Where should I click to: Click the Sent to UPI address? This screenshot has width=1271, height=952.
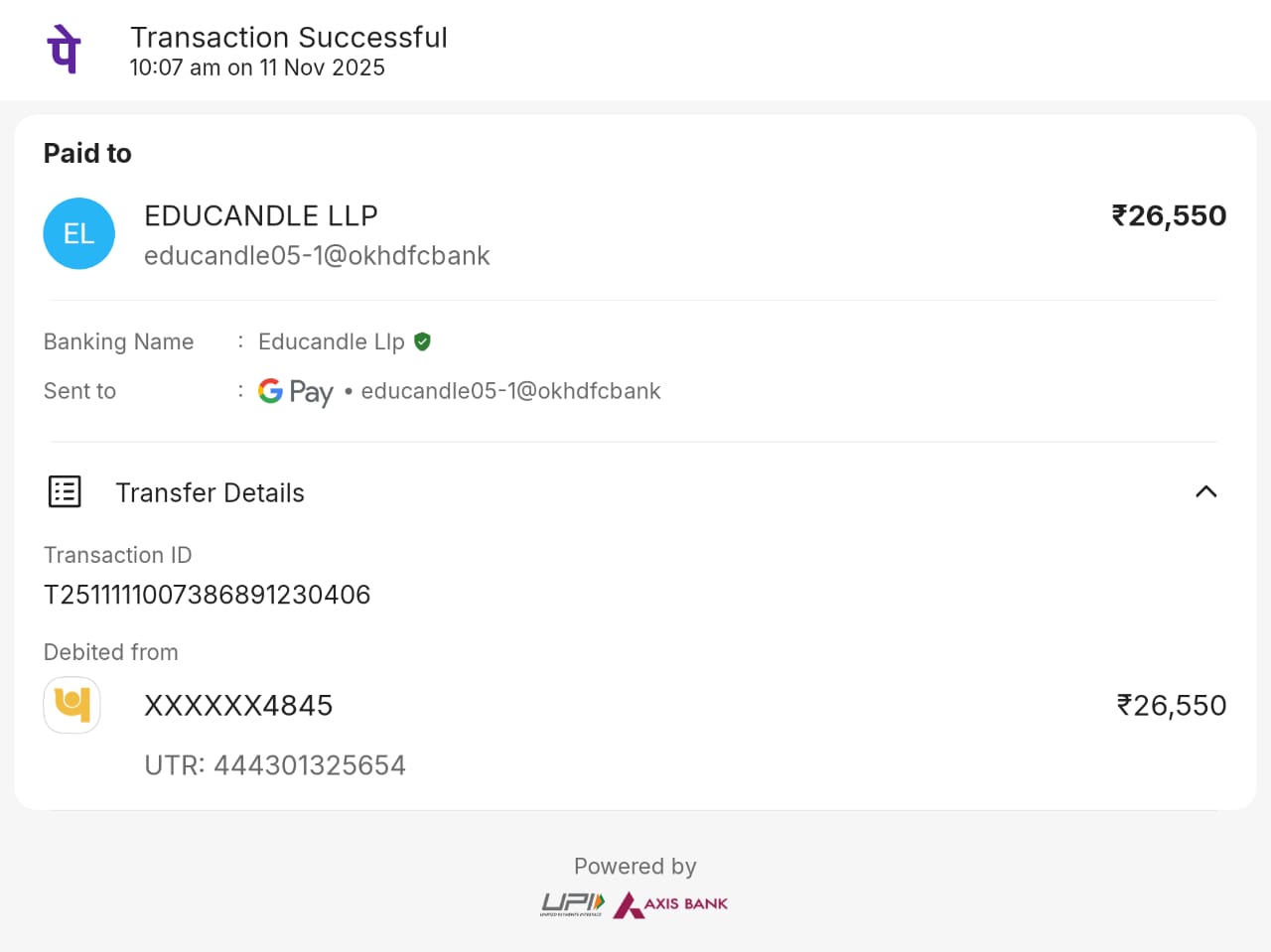(x=510, y=391)
